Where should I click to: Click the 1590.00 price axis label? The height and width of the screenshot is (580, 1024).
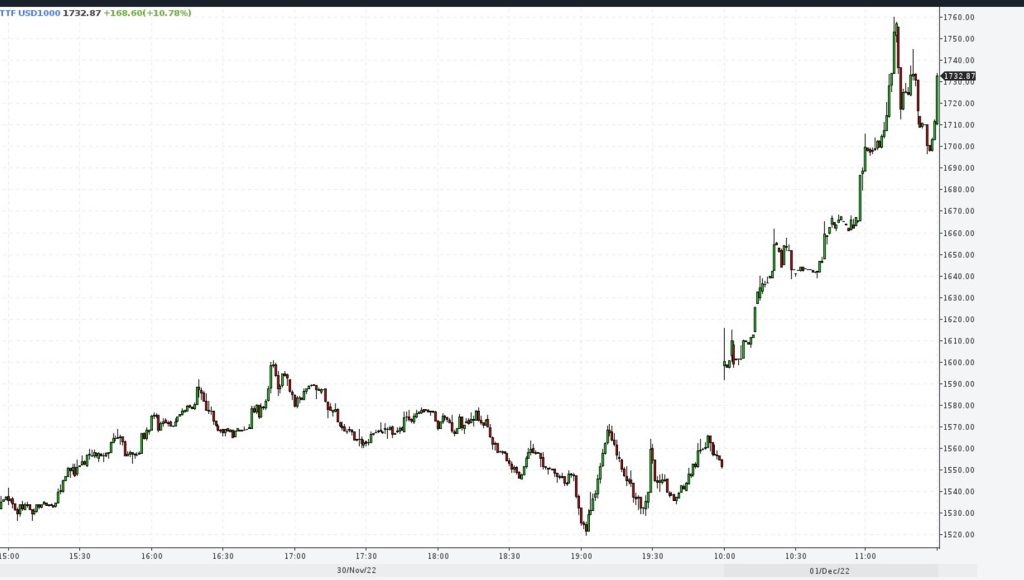click(x=959, y=385)
